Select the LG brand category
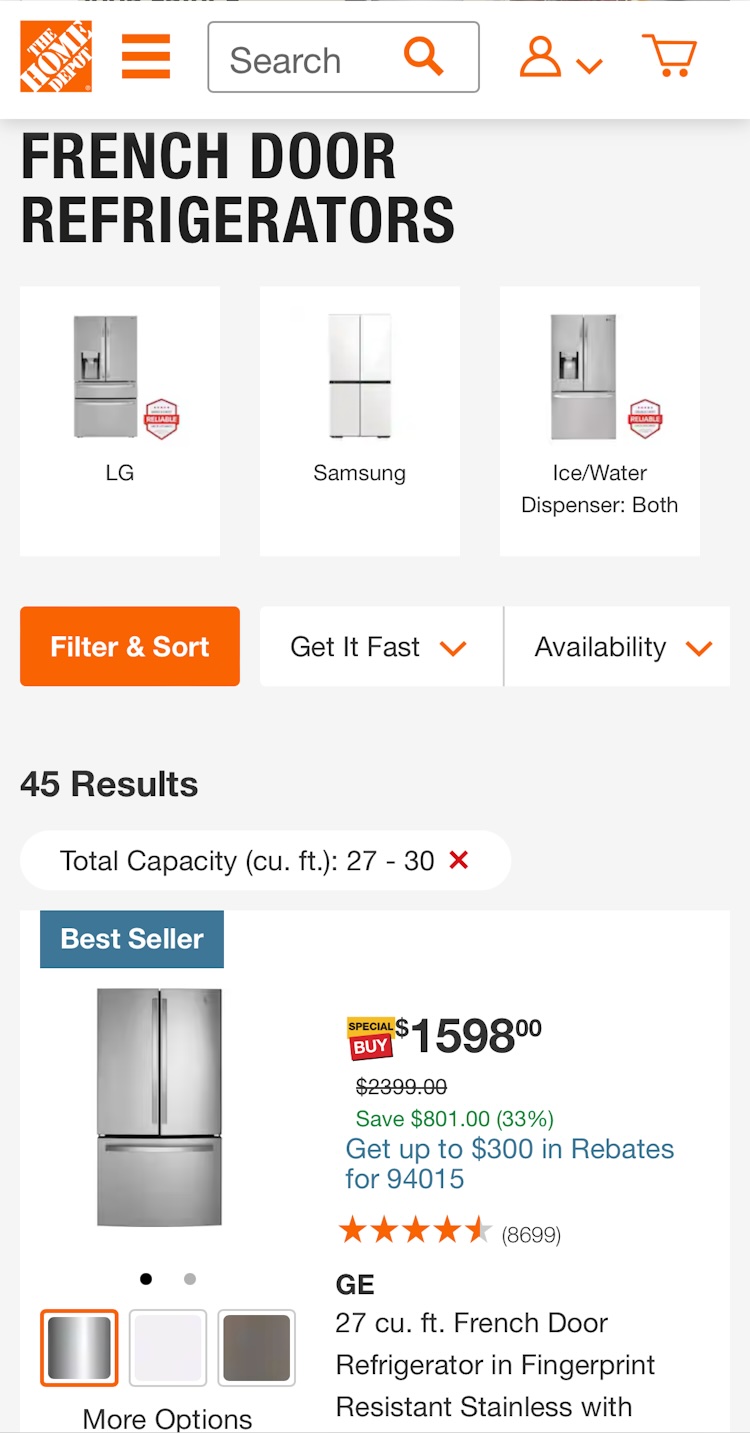This screenshot has height=1433, width=750. tap(120, 420)
